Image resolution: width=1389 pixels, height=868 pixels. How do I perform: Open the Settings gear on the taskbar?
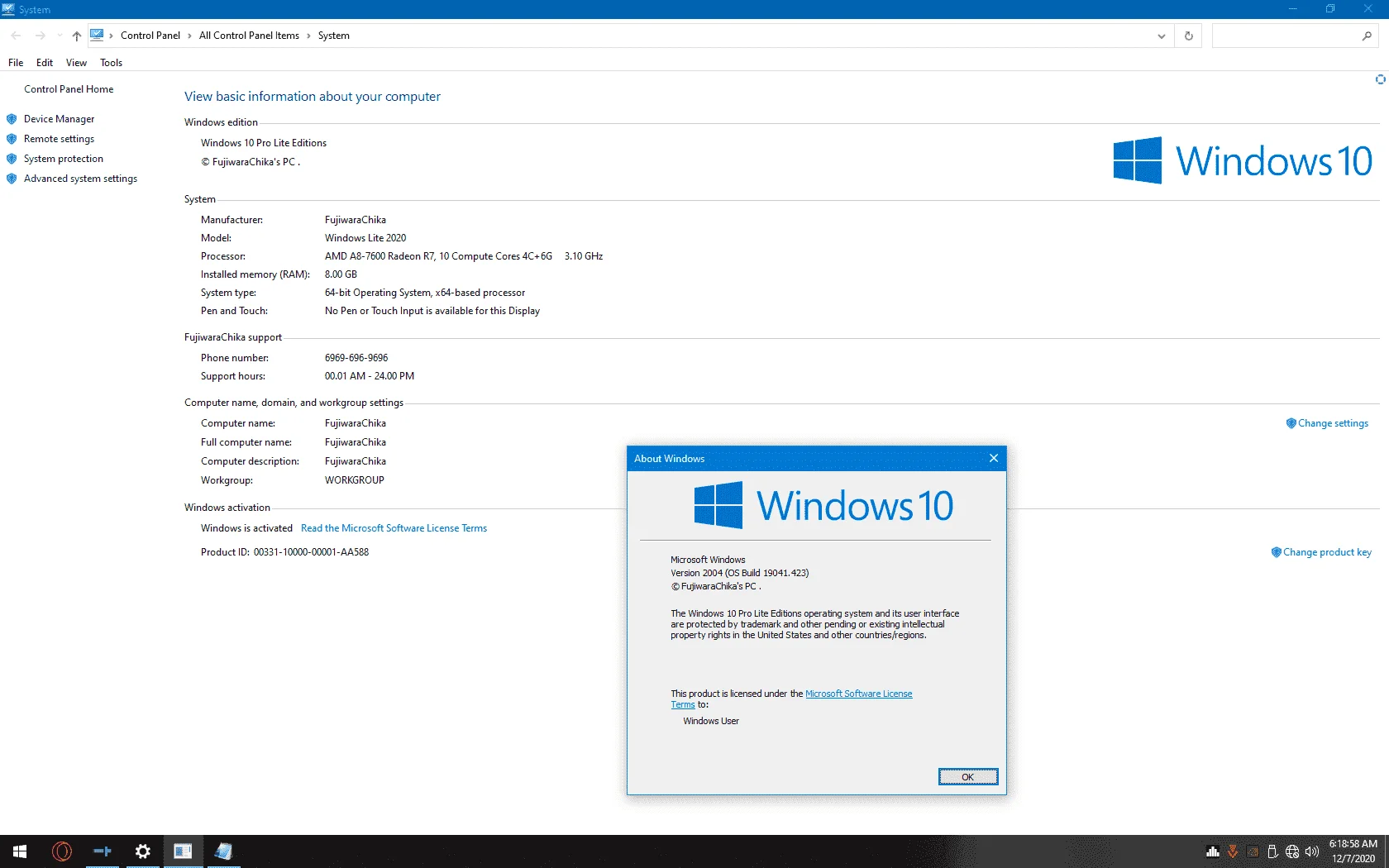coord(143,851)
